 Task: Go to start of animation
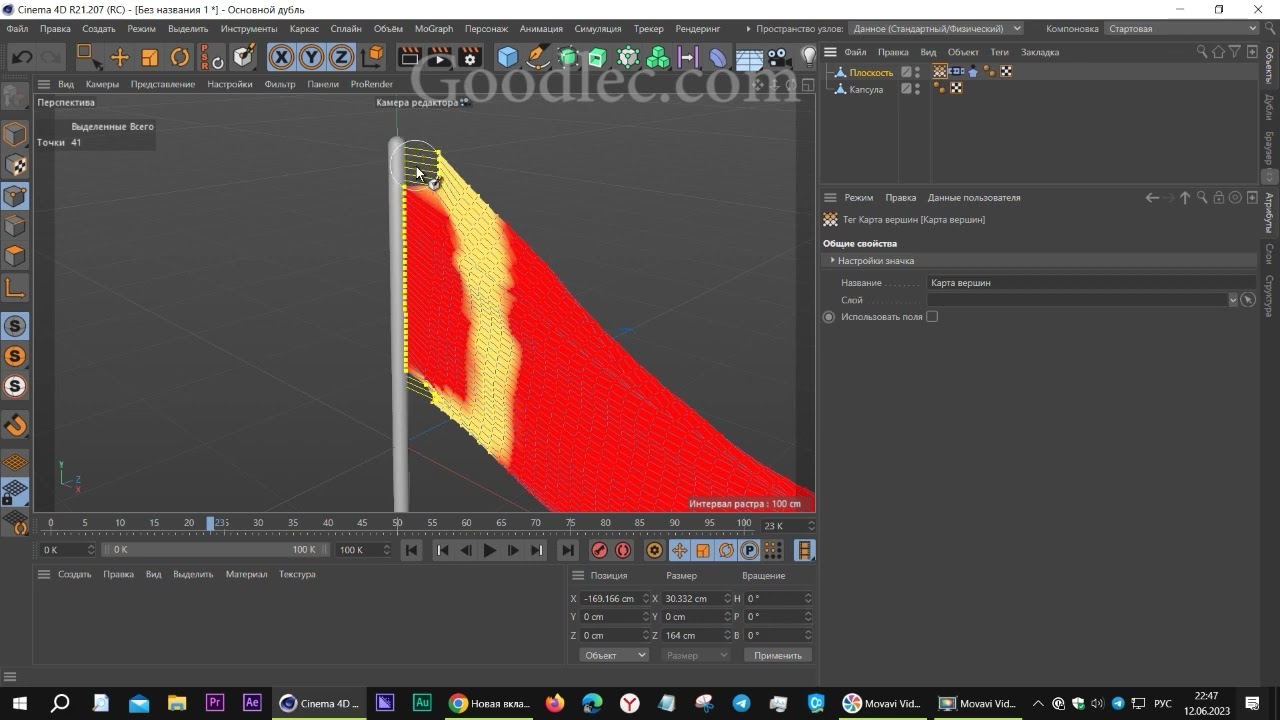coord(411,550)
